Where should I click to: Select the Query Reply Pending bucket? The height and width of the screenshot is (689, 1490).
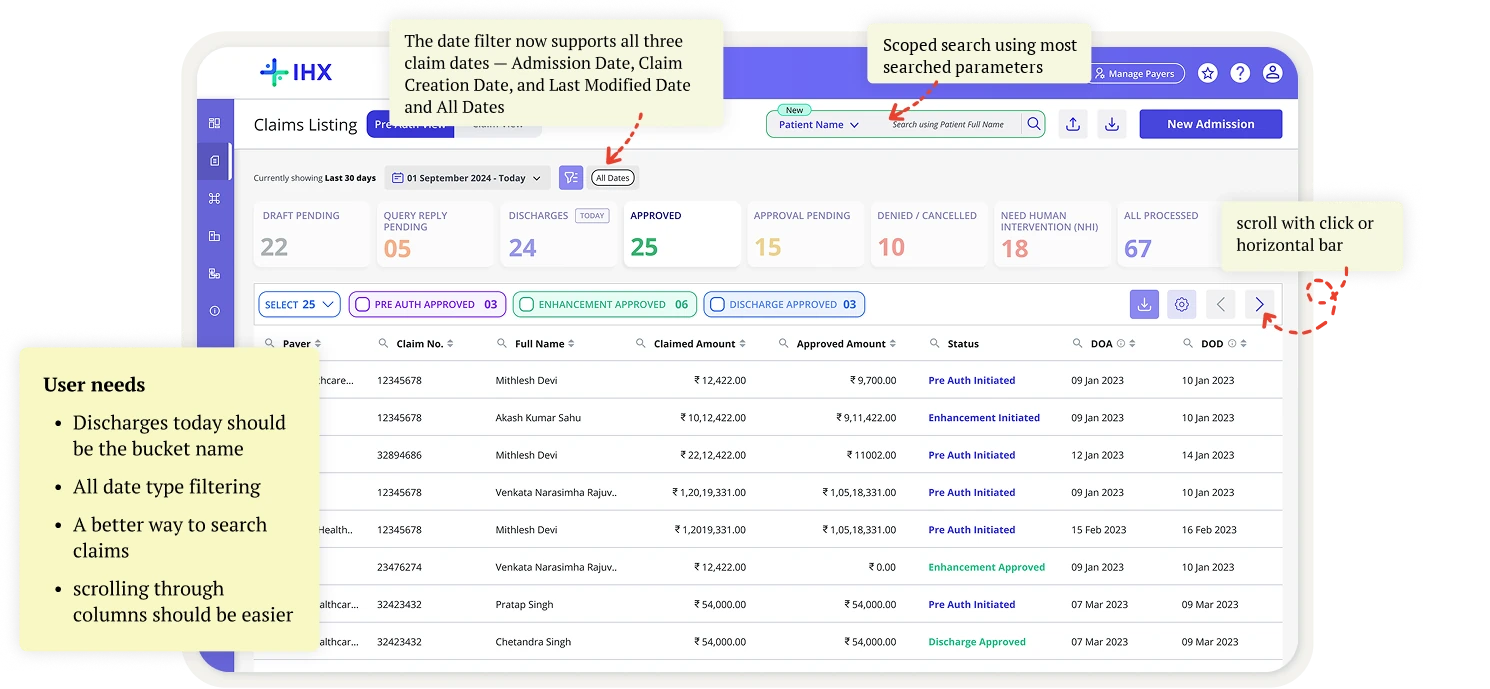[x=436, y=234]
